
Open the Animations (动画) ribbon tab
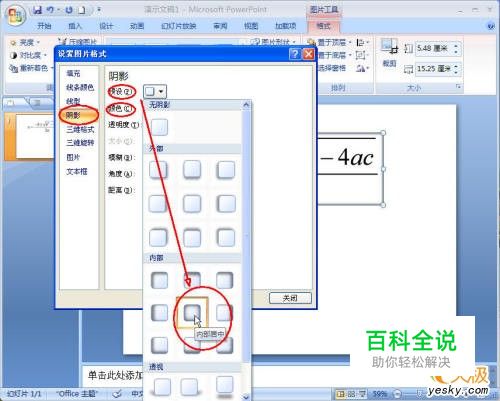[137, 26]
